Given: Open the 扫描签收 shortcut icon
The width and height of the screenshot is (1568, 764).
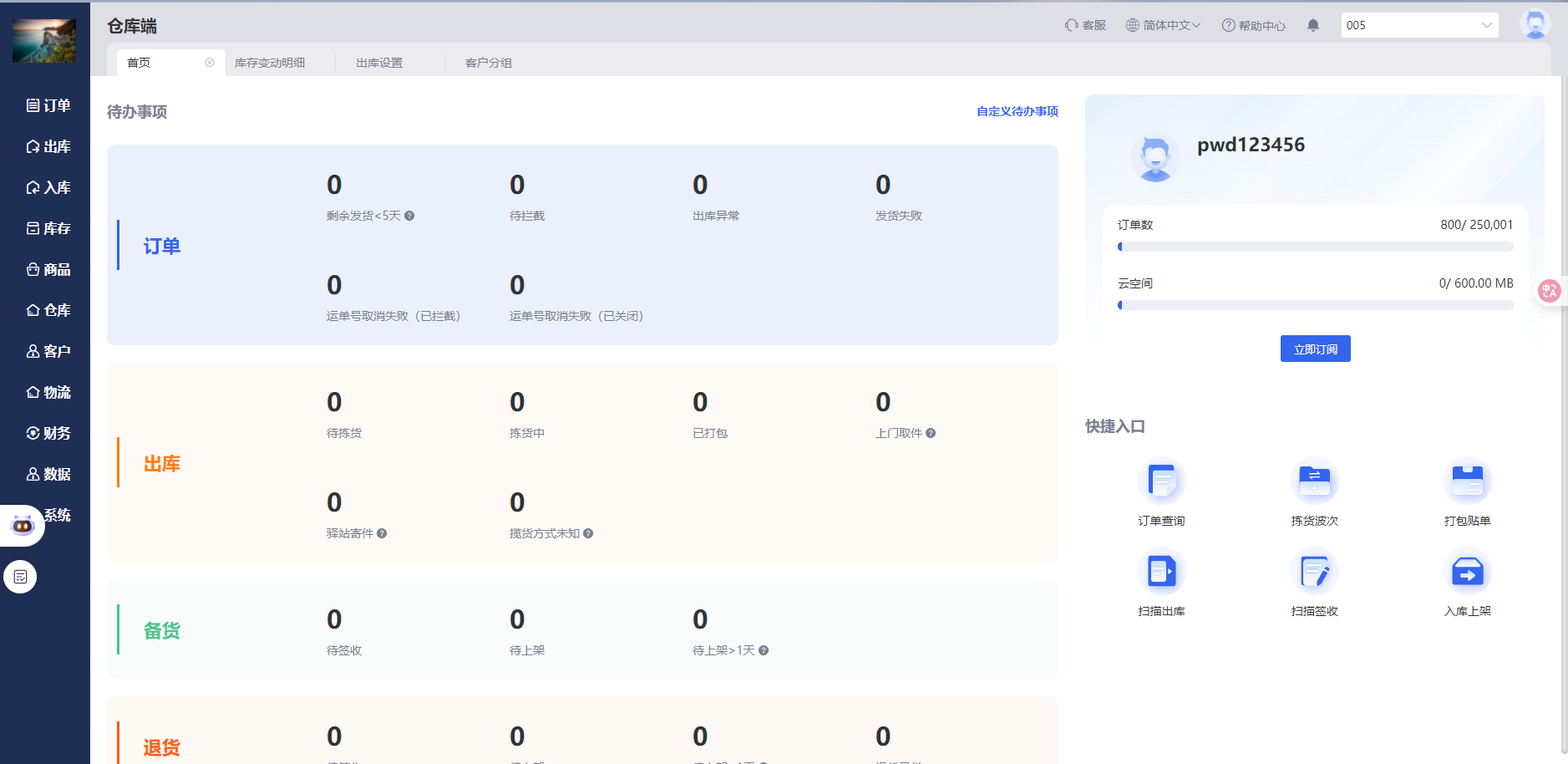Looking at the screenshot, I should pos(1314,573).
